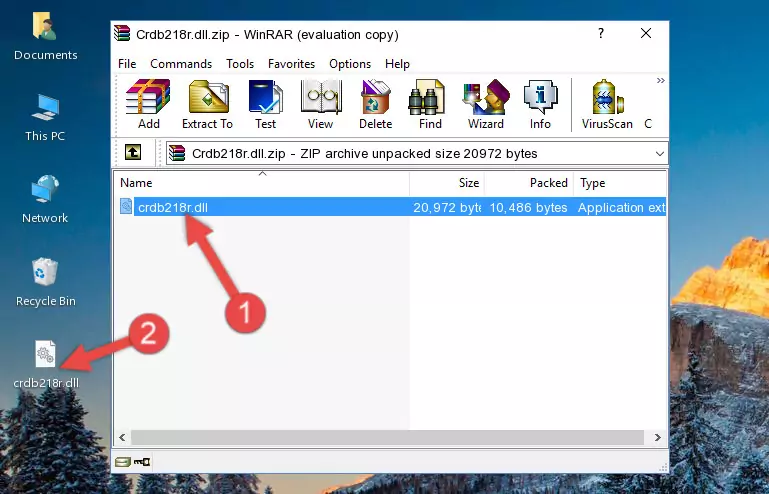Open the Commands menu
Viewport: 769px width, 494px height.
[x=181, y=64]
